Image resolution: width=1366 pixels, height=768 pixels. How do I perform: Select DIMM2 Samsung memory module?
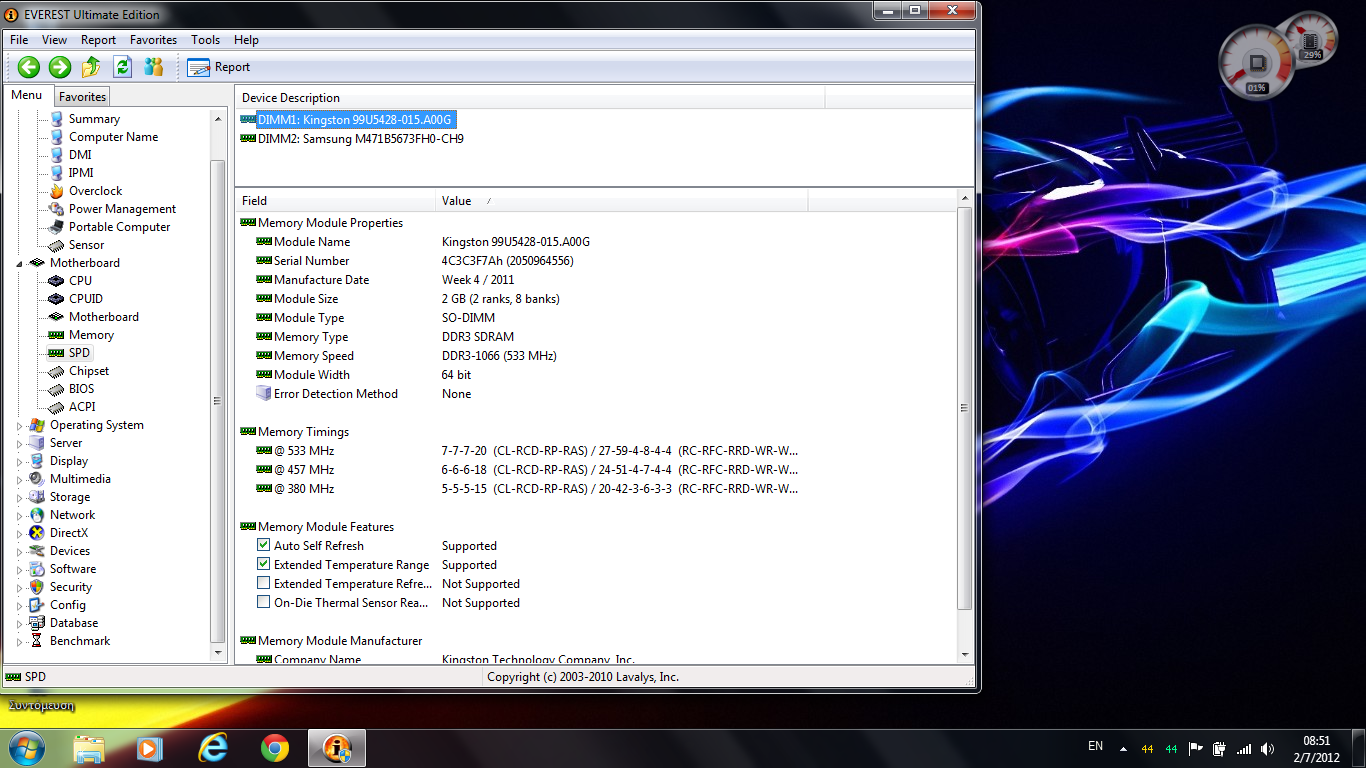click(360, 139)
